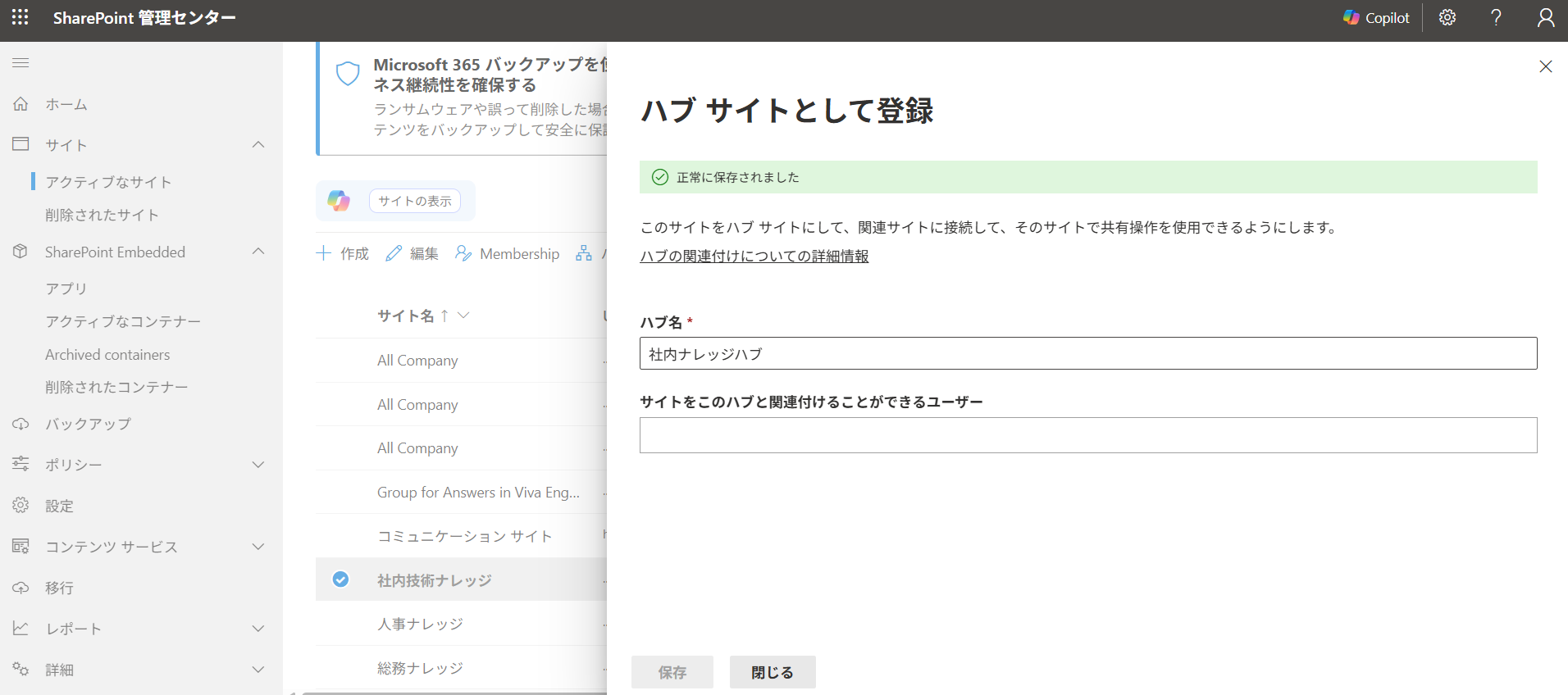The image size is (1568, 695).
Task: Click the 正常に保存されました message
Action: pyautogui.click(x=738, y=177)
